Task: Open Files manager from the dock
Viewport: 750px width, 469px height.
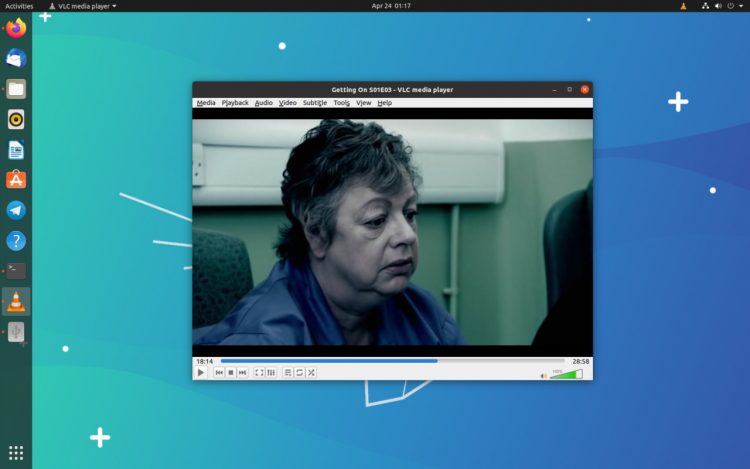Action: pyautogui.click(x=16, y=89)
